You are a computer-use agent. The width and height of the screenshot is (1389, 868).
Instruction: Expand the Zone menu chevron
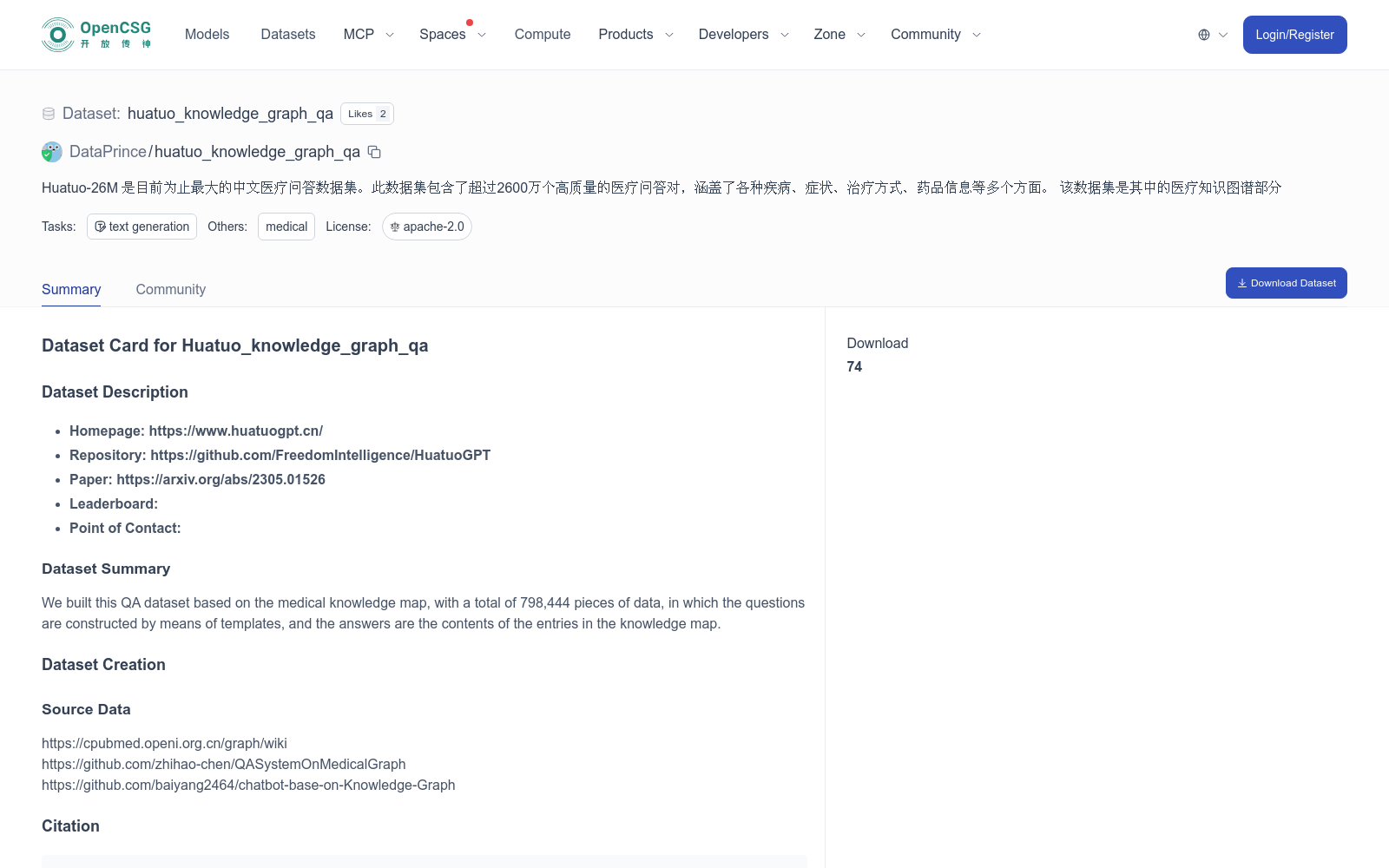pos(861,35)
